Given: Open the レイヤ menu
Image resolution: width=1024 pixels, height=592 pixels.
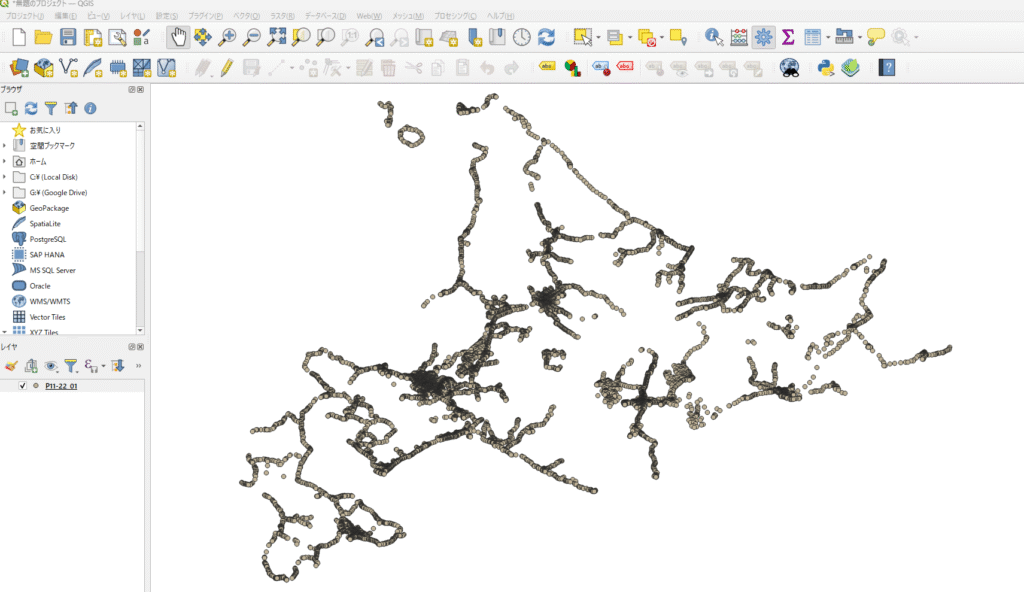Looking at the screenshot, I should (133, 16).
